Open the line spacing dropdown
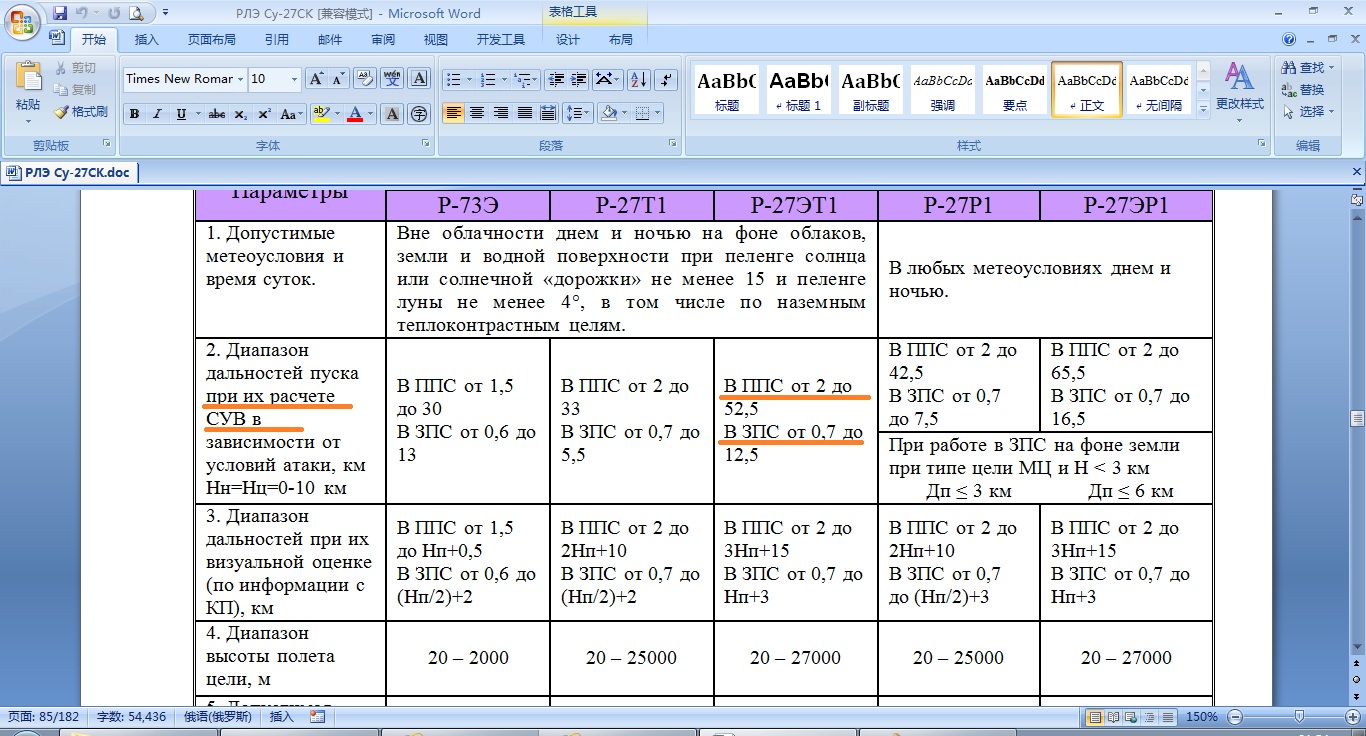The width and height of the screenshot is (1366, 736). tap(577, 113)
